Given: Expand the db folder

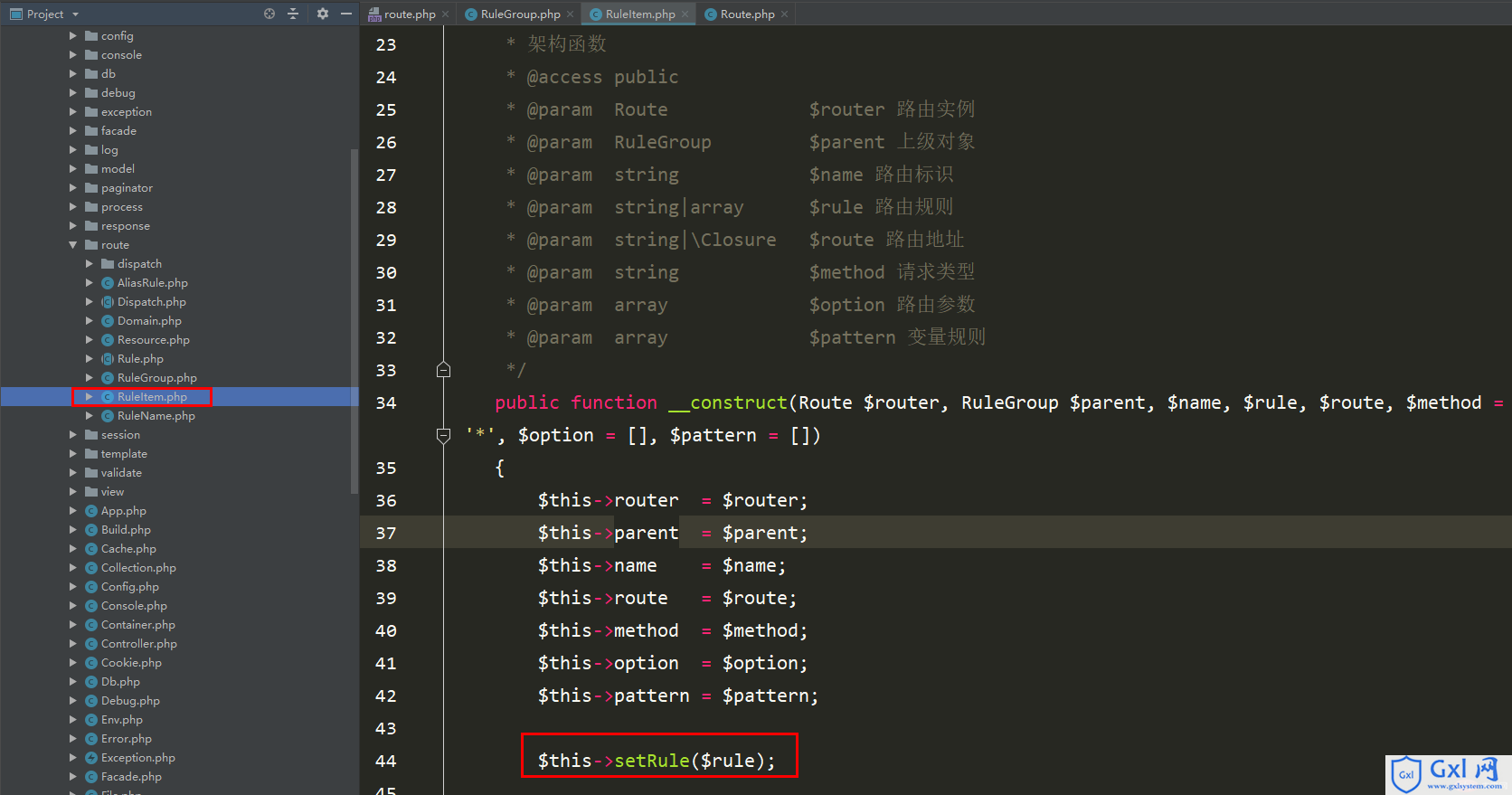Looking at the screenshot, I should [73, 74].
